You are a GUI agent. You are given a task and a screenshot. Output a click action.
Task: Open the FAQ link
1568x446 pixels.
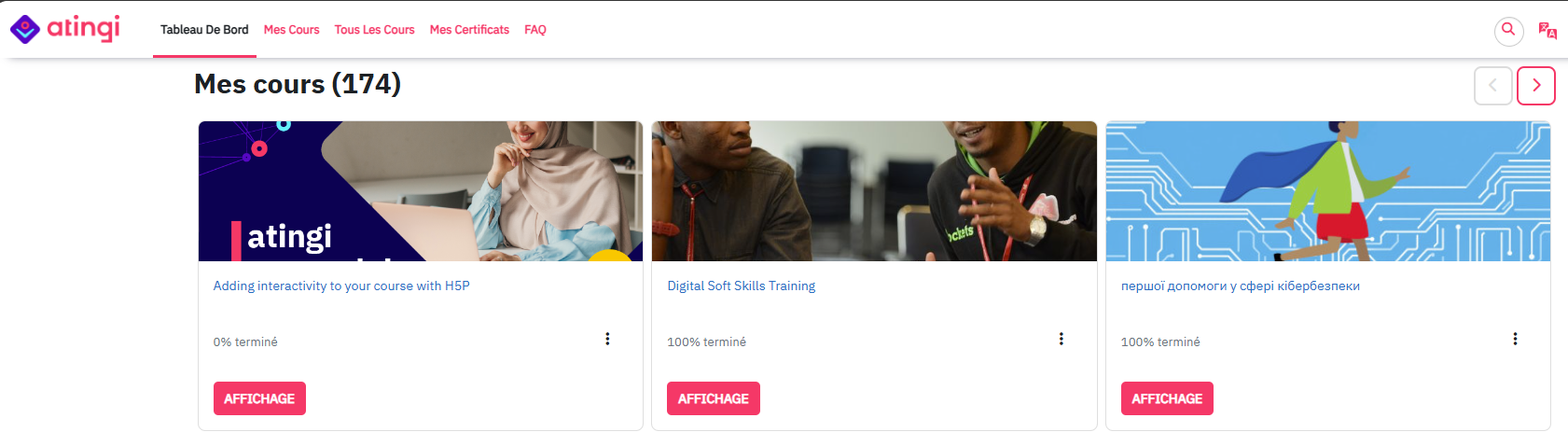[x=535, y=30]
